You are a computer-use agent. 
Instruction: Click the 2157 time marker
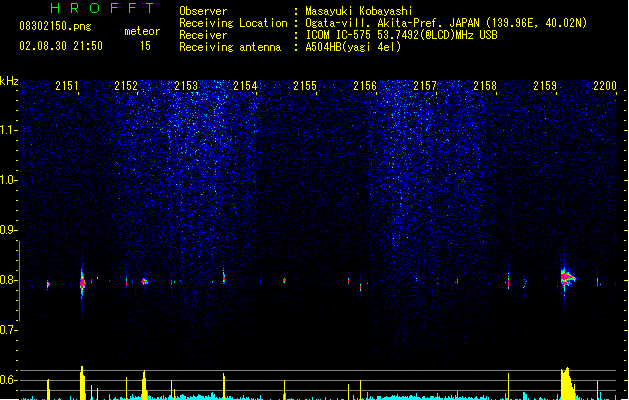(425, 86)
